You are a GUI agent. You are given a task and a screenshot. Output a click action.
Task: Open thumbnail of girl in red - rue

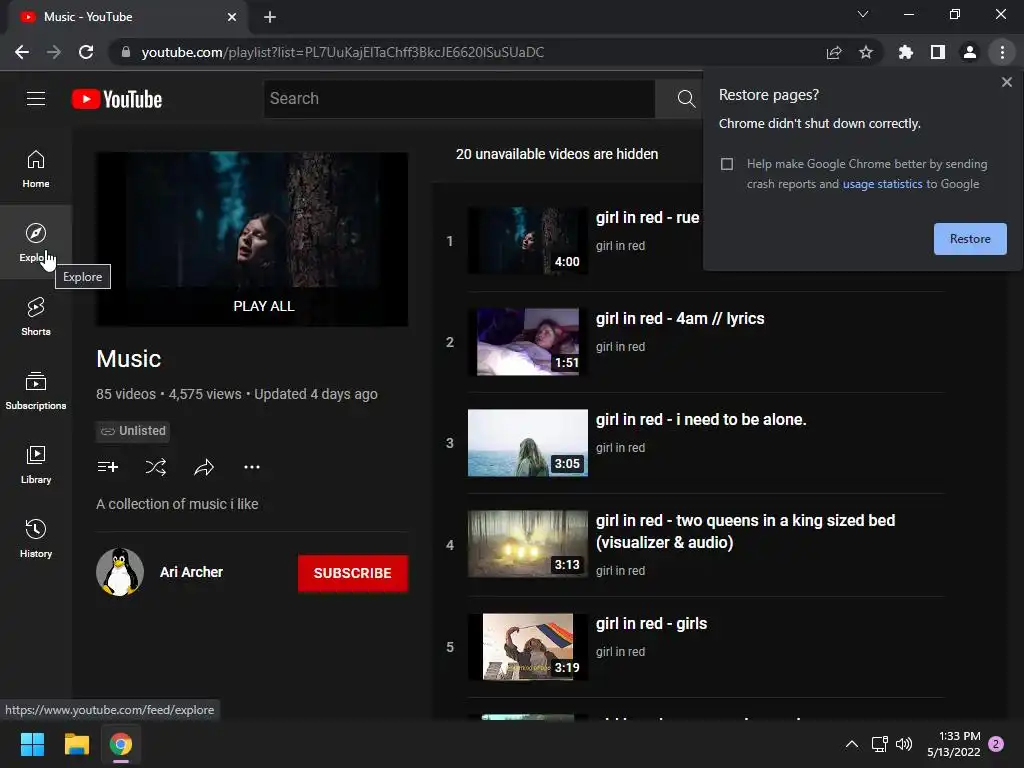[528, 240]
